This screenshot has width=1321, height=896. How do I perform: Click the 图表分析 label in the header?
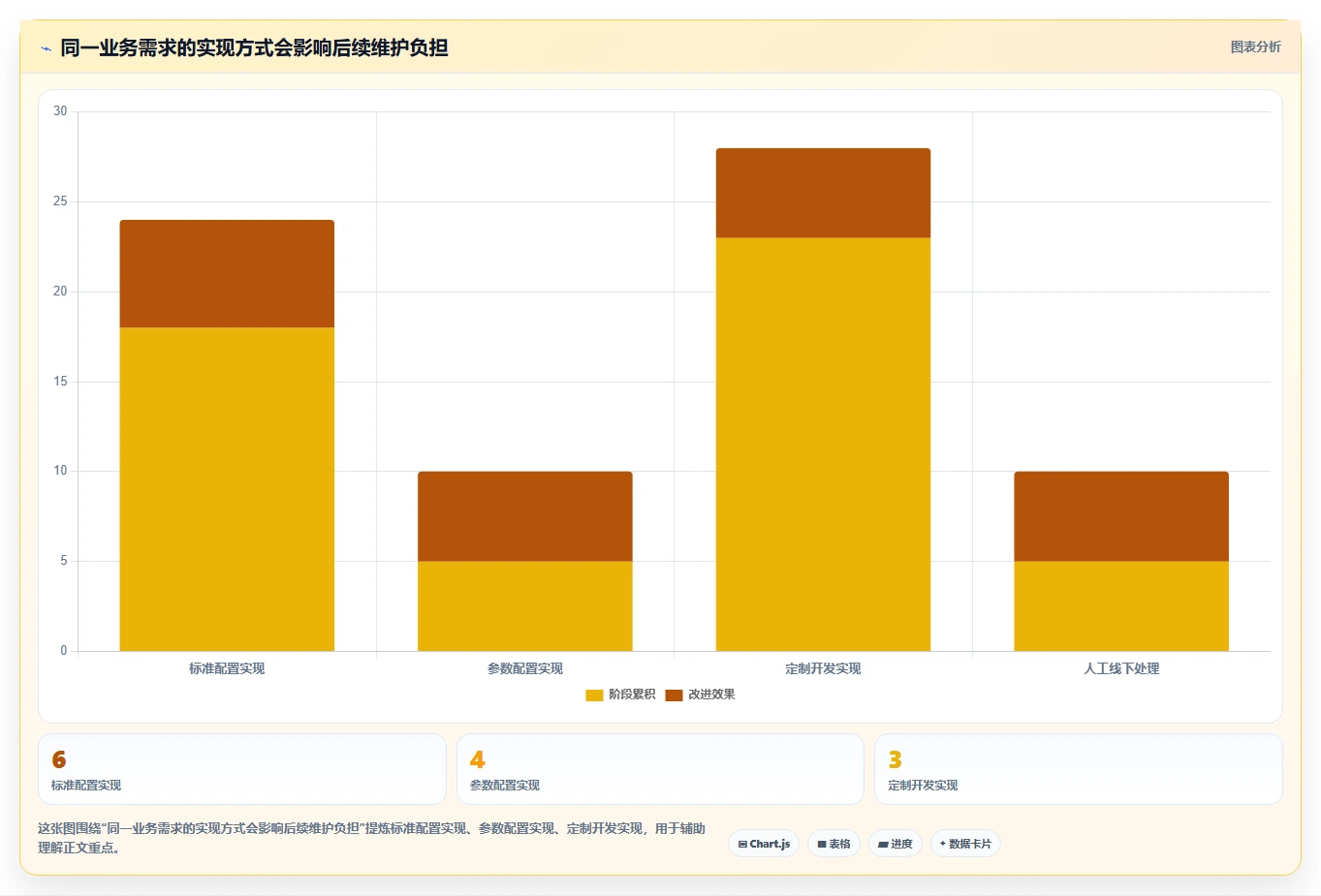[1255, 46]
